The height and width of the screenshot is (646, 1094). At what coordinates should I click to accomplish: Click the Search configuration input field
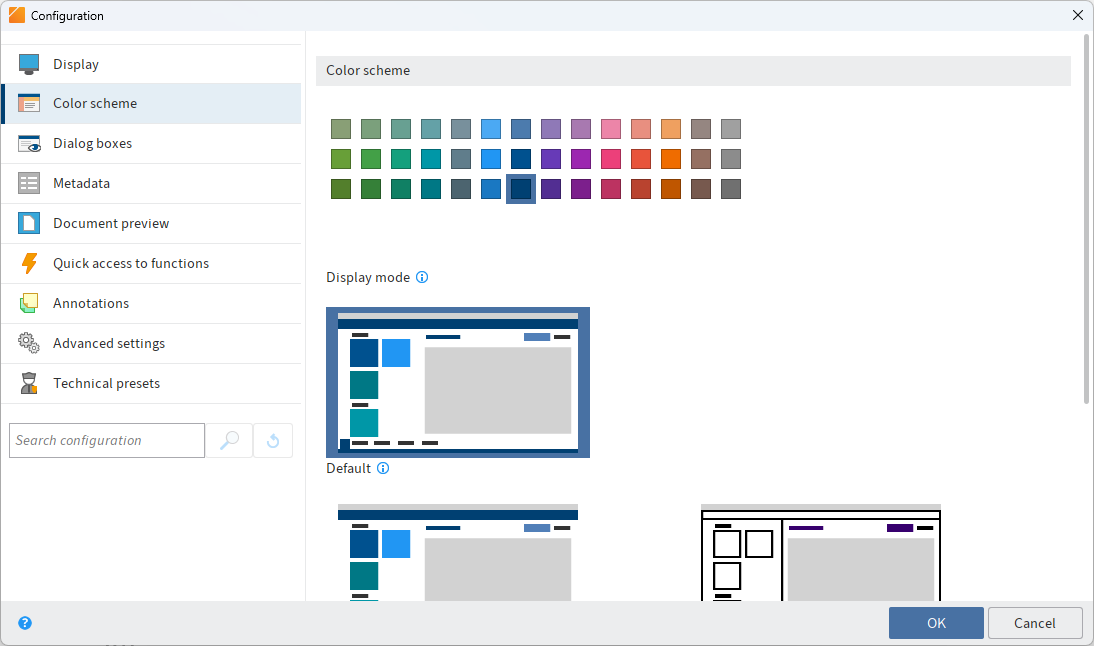(x=106, y=440)
